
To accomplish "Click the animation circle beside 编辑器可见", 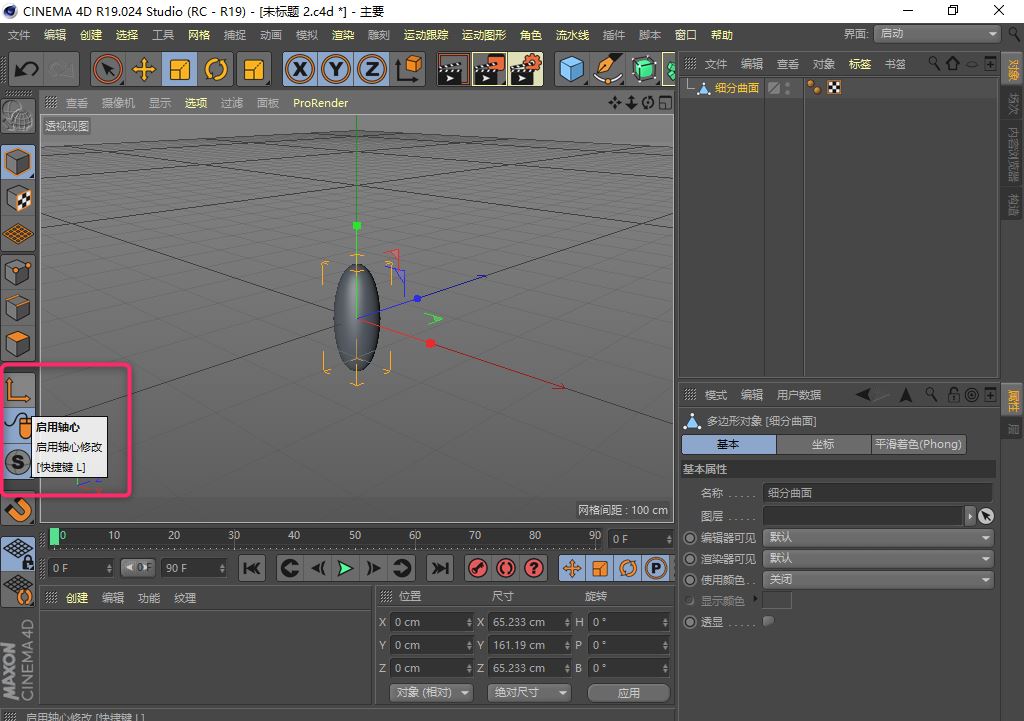I will pyautogui.click(x=690, y=537).
